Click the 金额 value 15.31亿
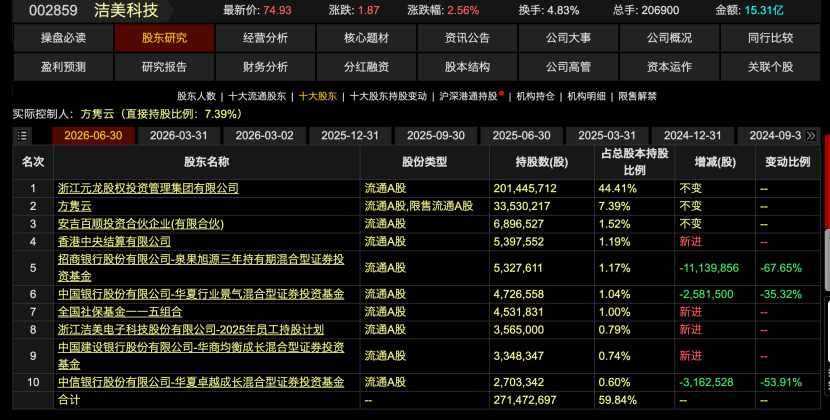 764,10
